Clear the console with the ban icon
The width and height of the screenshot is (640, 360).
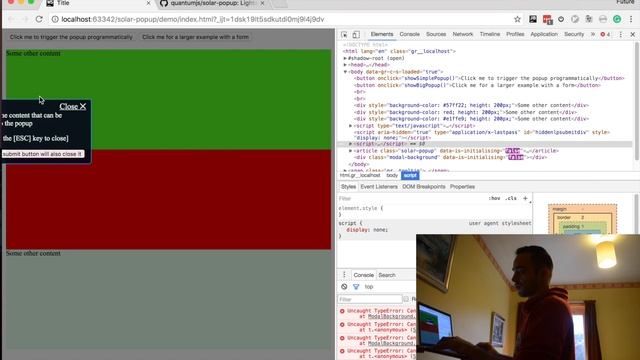pos(344,287)
